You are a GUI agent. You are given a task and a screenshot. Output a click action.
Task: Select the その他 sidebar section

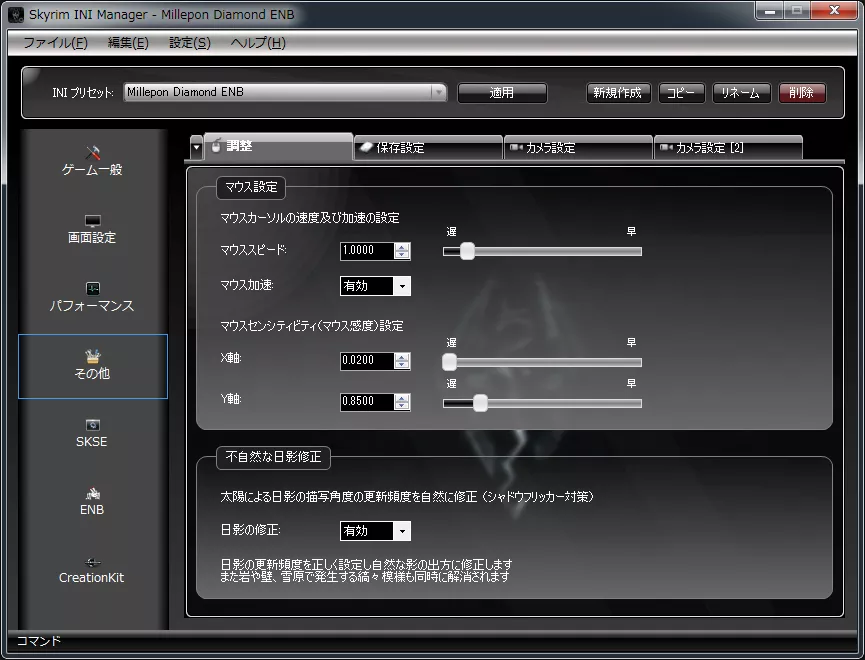point(93,366)
